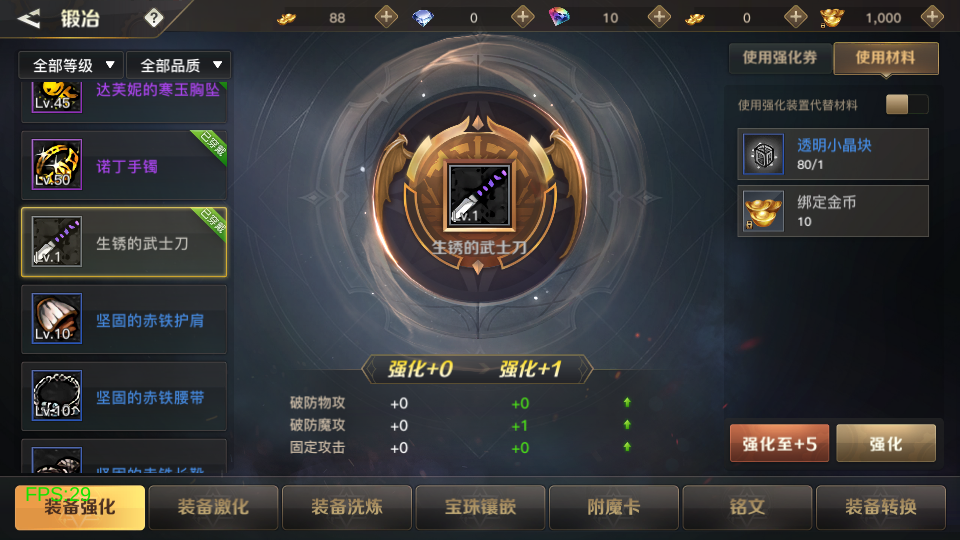Open the 全部品质 quality filter dropdown
The width and height of the screenshot is (960, 540).
click(179, 65)
